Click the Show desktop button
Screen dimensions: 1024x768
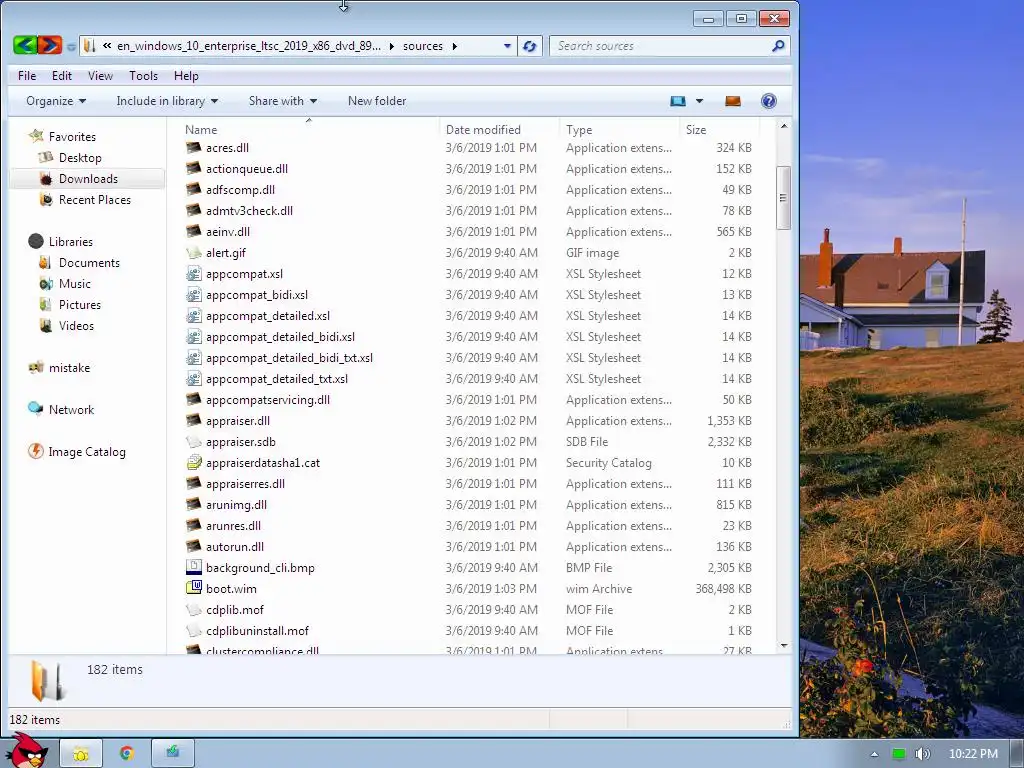1017,754
